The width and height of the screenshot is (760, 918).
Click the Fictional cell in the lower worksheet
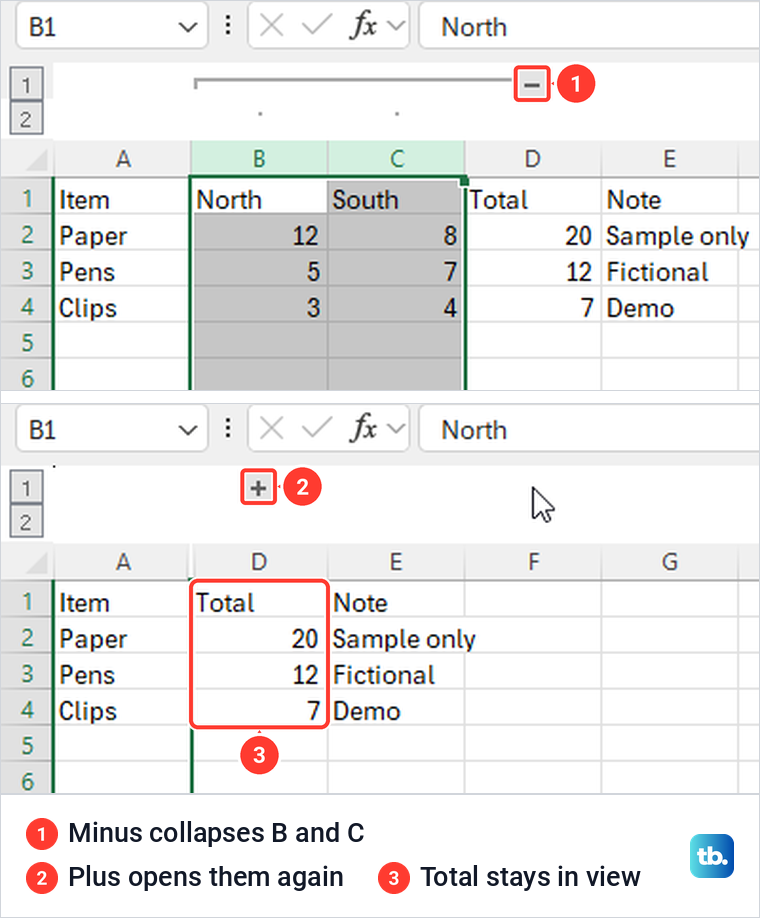click(396, 674)
